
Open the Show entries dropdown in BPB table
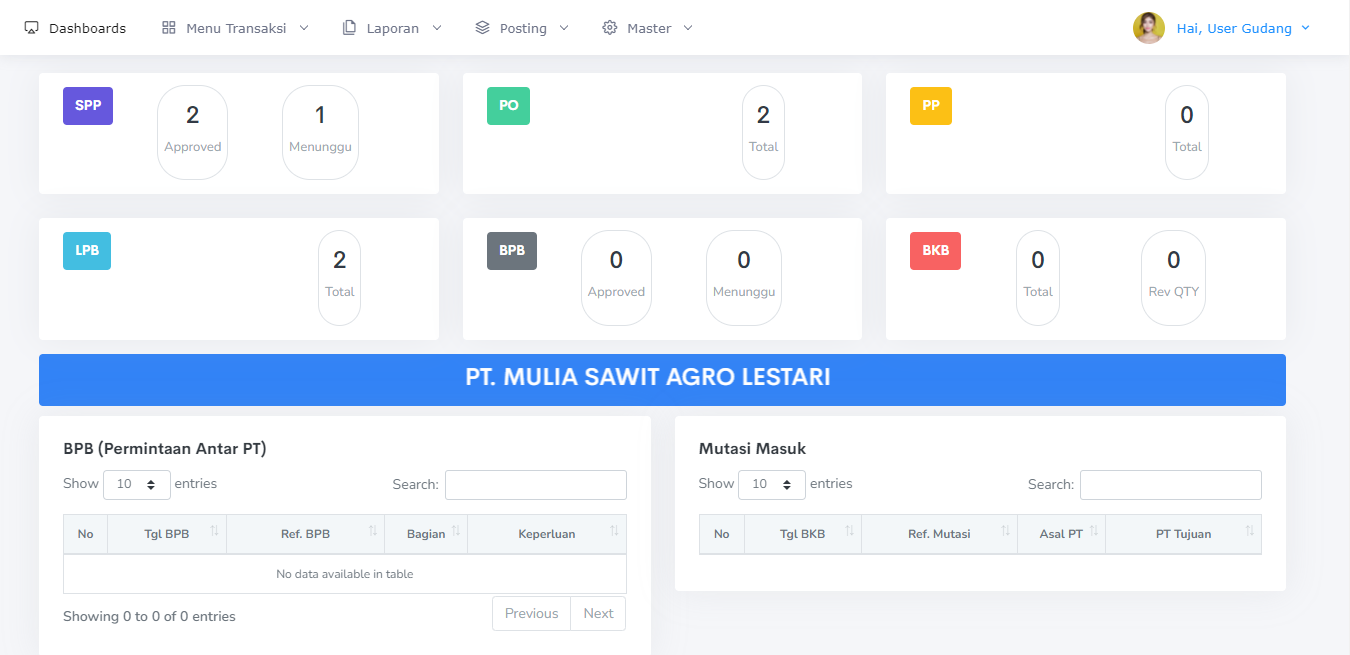pos(137,484)
